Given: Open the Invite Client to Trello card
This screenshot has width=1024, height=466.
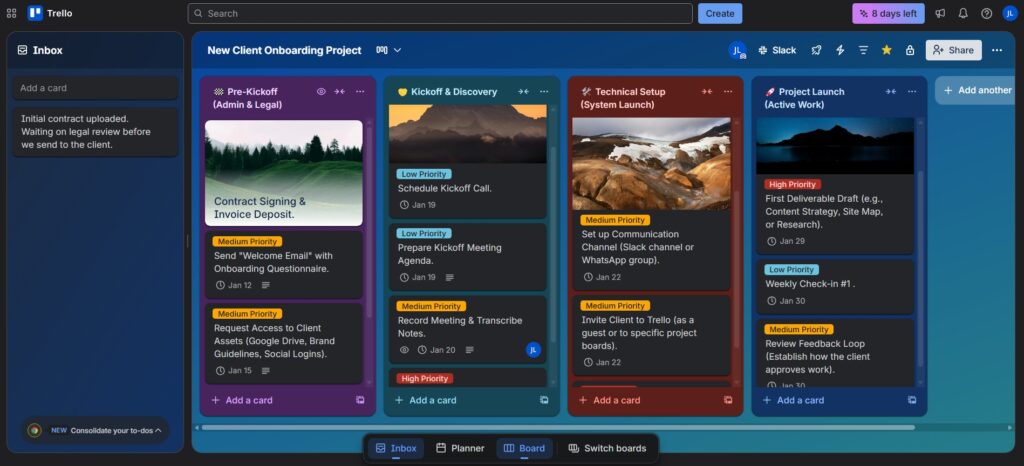Looking at the screenshot, I should pyautogui.click(x=651, y=336).
